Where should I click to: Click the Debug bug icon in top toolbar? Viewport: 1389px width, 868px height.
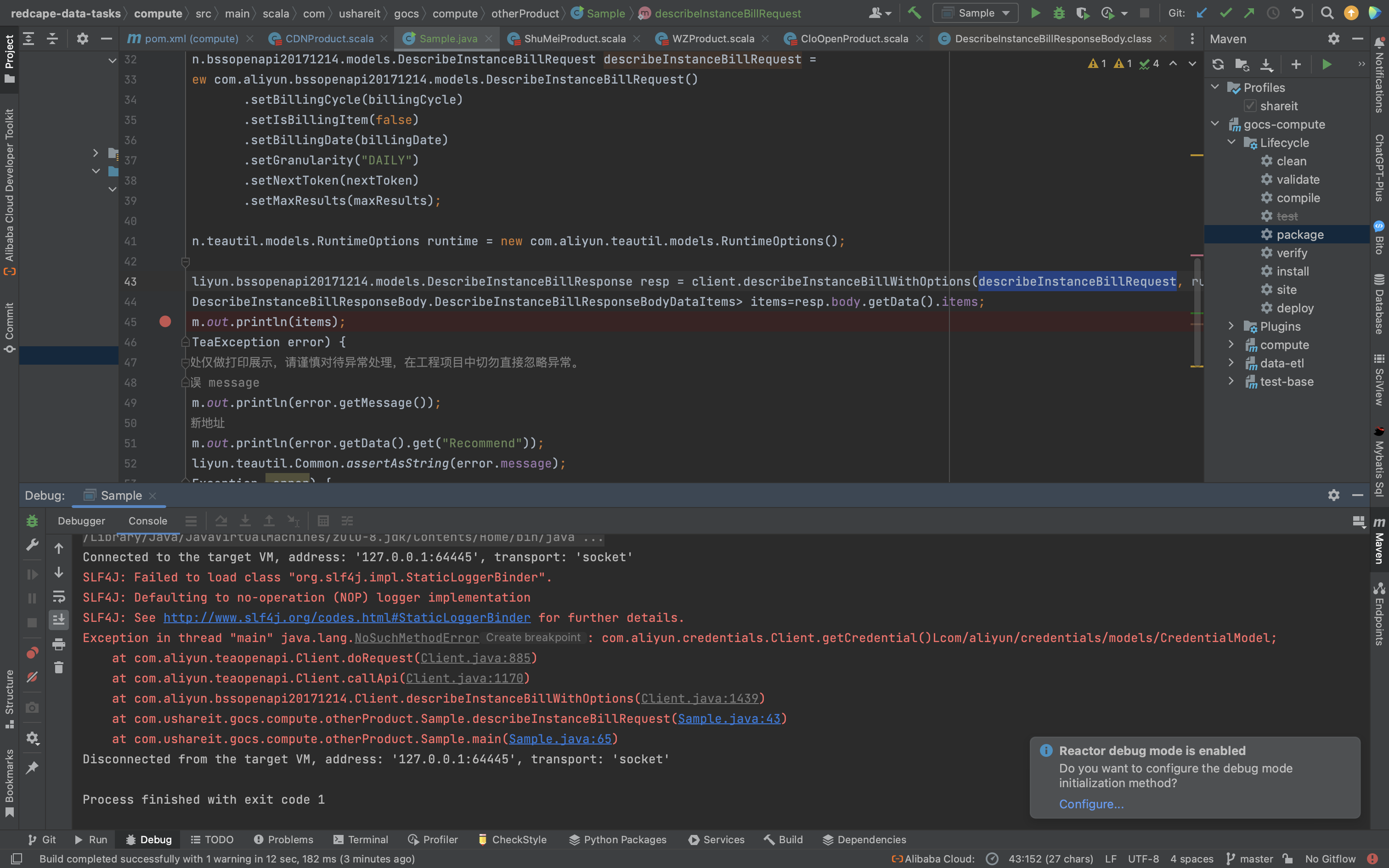click(x=1059, y=13)
